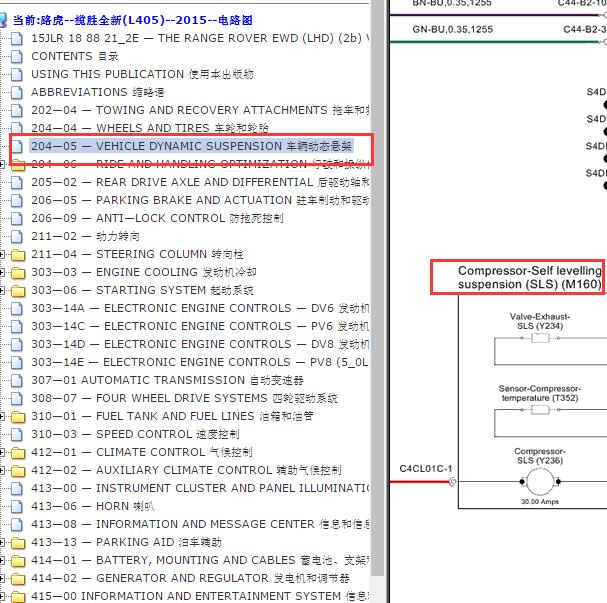Expand 412—02 AUXILIARY CLIMATE CONTROL folder
This screenshot has width=607, height=603.
click(2, 471)
